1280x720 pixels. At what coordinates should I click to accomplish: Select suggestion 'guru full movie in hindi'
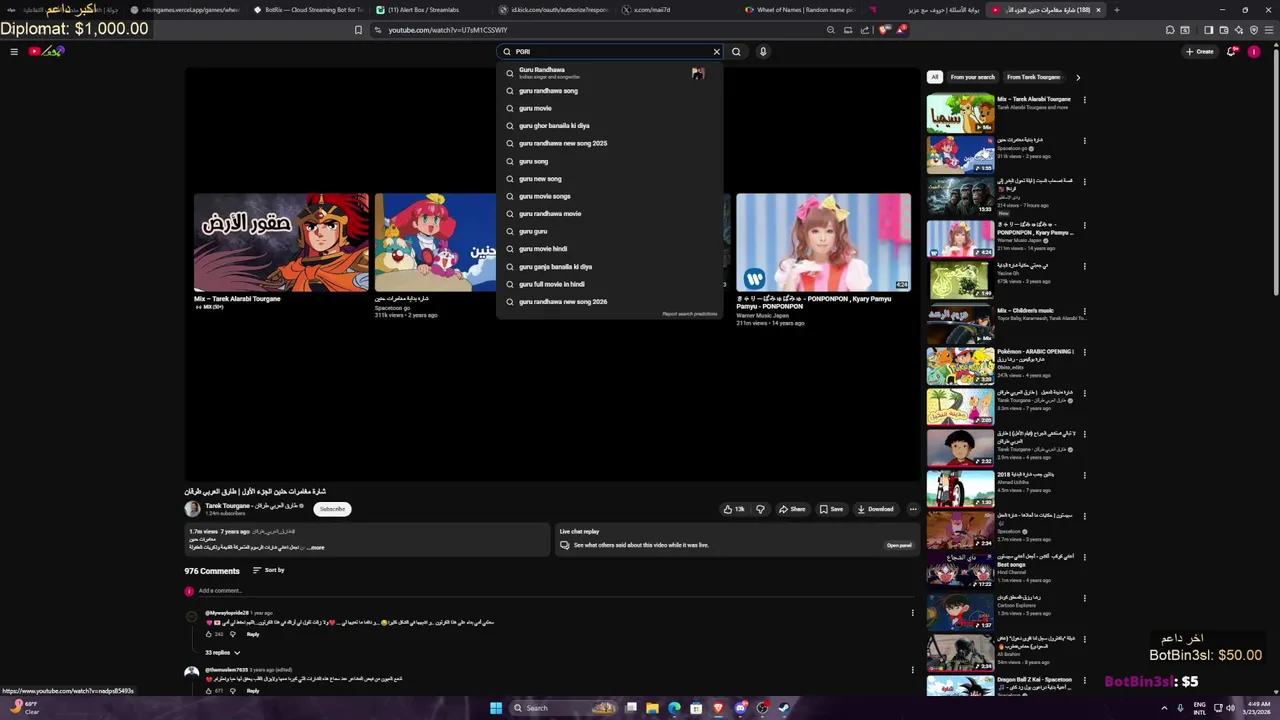tap(610, 284)
